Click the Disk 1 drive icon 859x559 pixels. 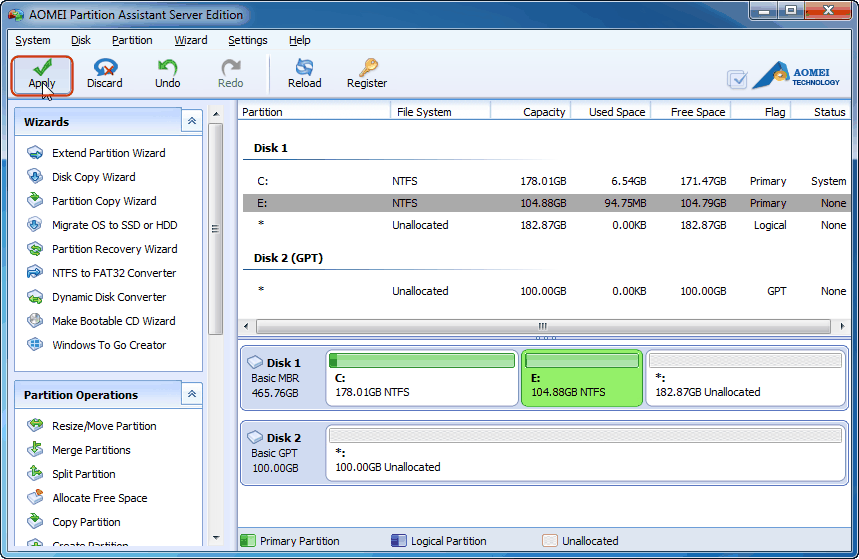coord(255,362)
